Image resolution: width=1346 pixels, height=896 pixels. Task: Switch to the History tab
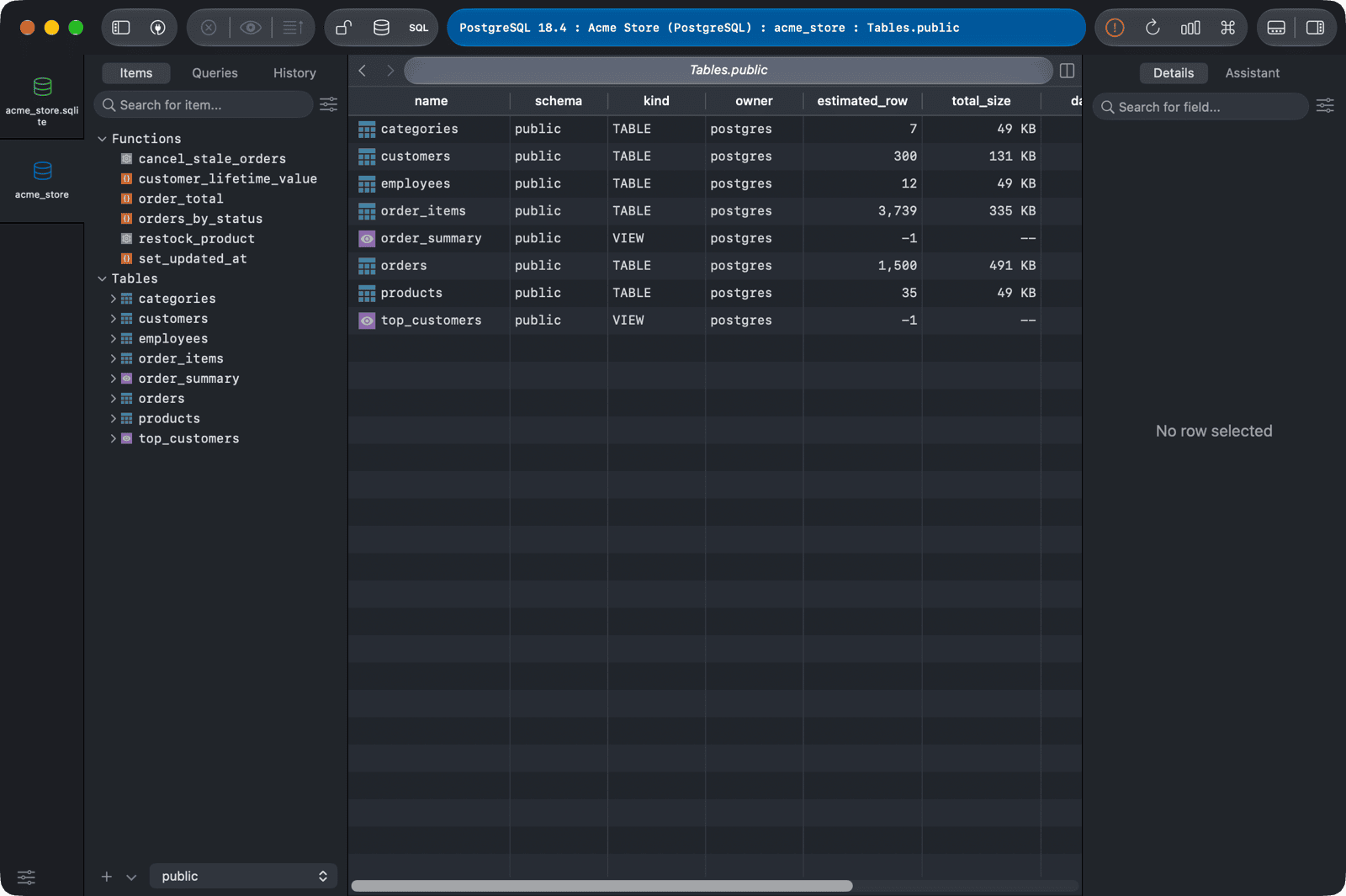[294, 73]
